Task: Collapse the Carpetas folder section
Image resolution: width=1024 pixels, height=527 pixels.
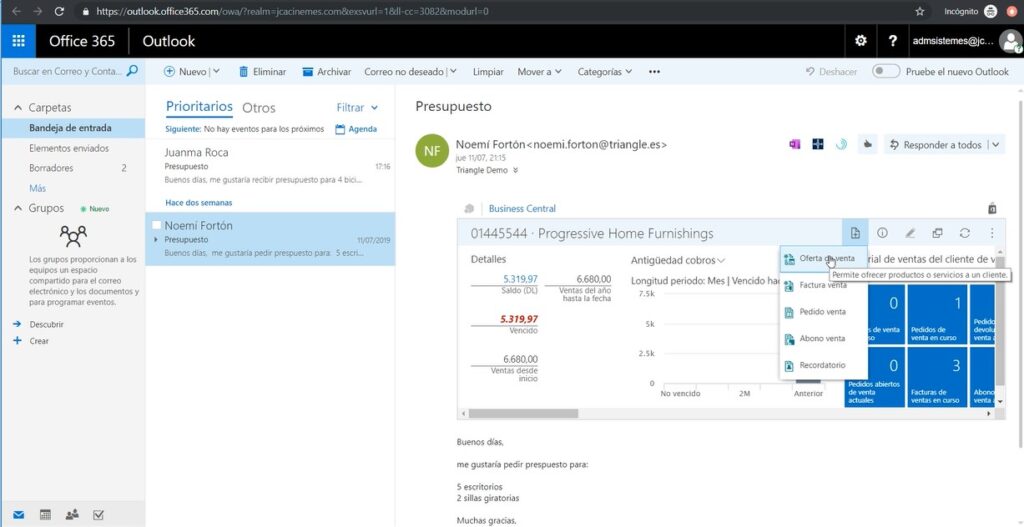Action: pos(17,107)
